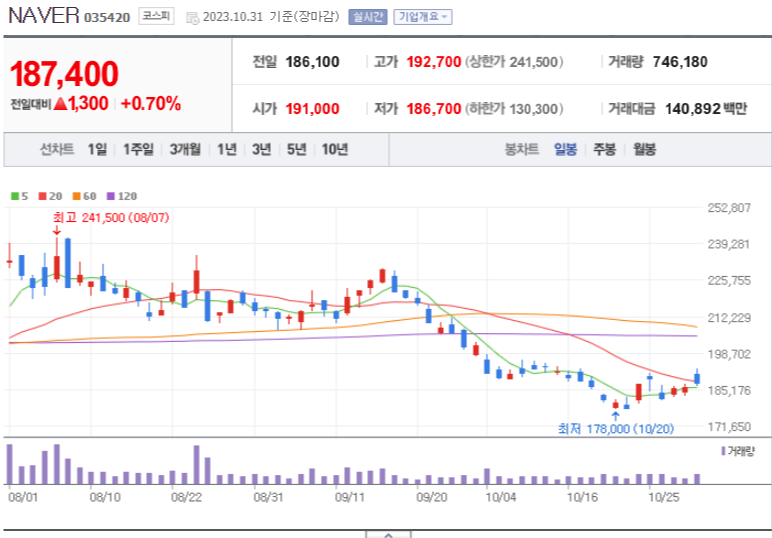Select the 5년 line chart tab
This screenshot has width=772, height=538.
point(296,149)
